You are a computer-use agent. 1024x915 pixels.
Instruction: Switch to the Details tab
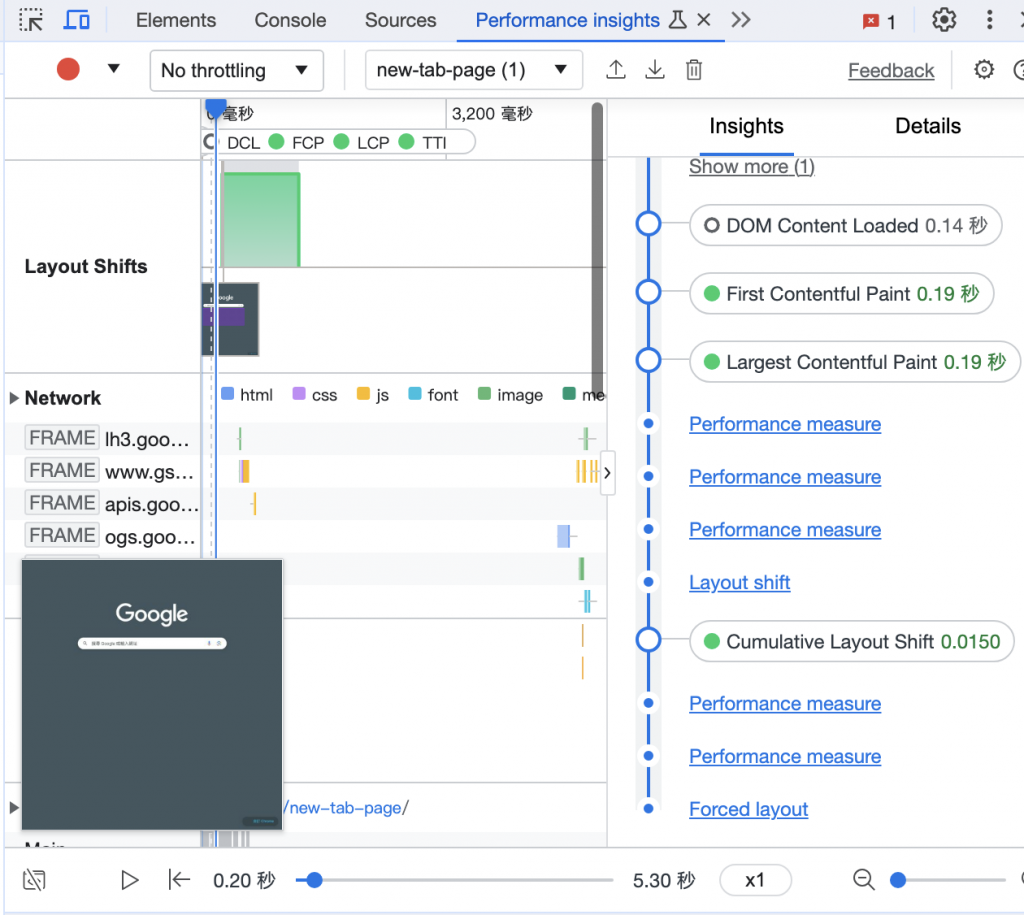927,126
